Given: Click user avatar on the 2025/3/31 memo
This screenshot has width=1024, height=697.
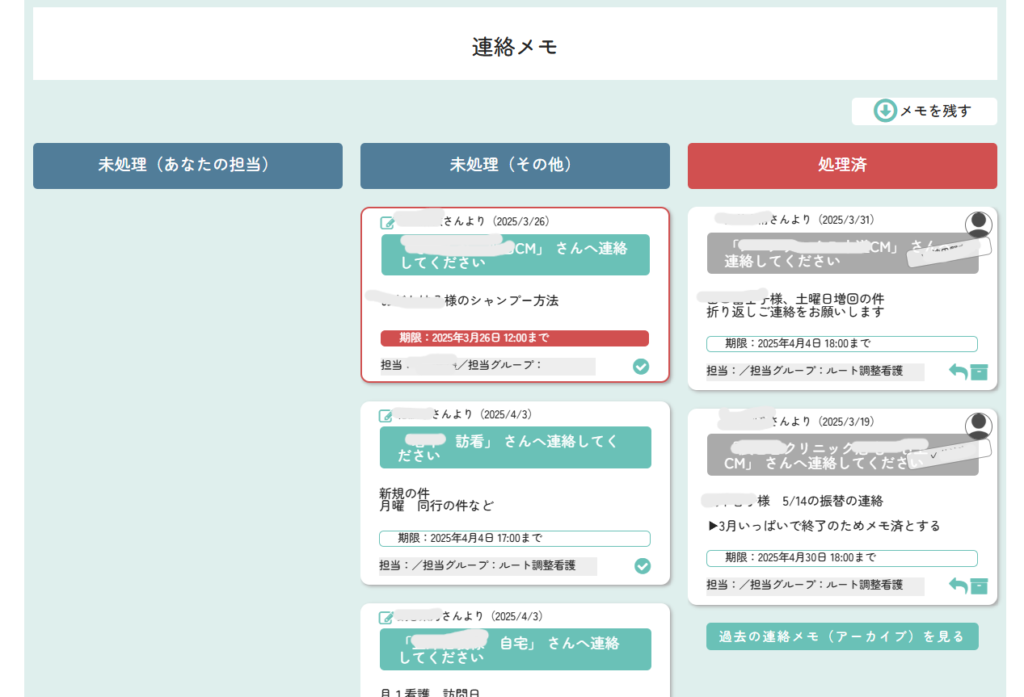Looking at the screenshot, I should pyautogui.click(x=979, y=224).
